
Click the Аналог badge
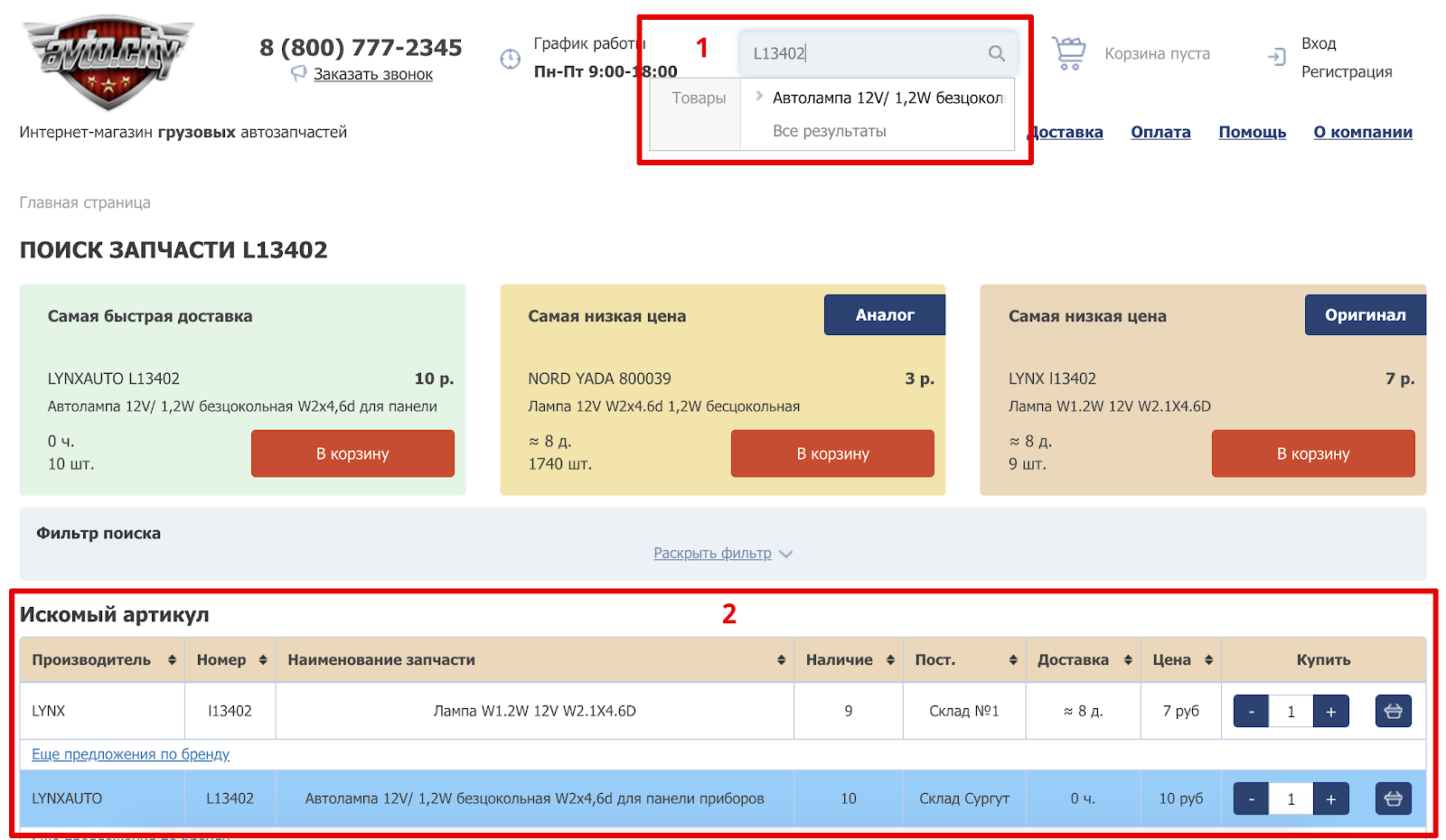pyautogui.click(x=885, y=314)
